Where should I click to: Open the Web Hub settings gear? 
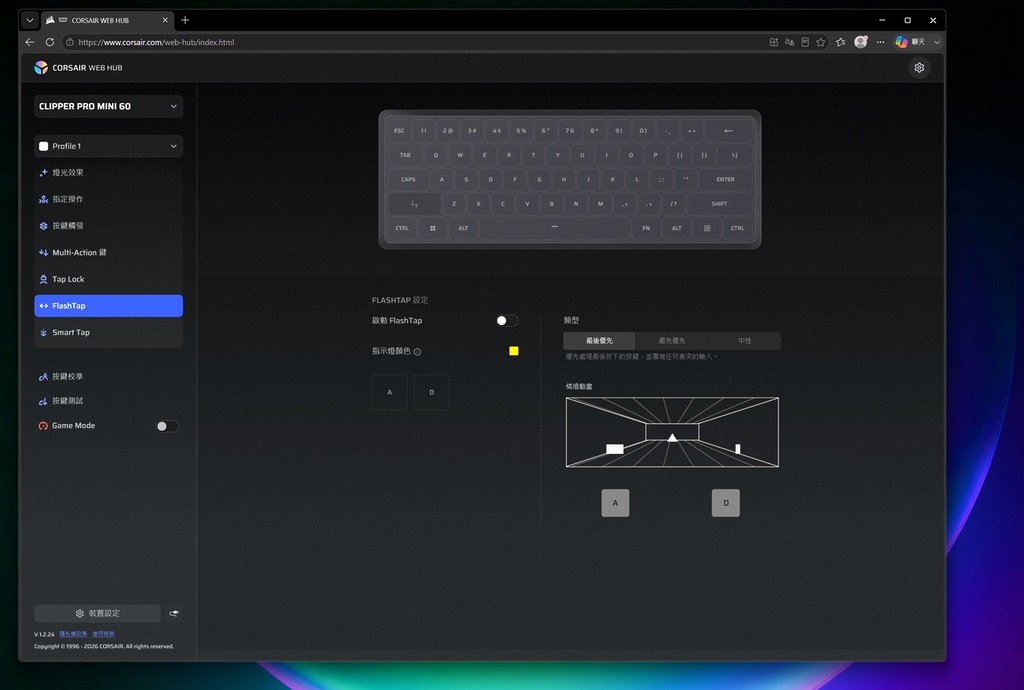[x=919, y=67]
